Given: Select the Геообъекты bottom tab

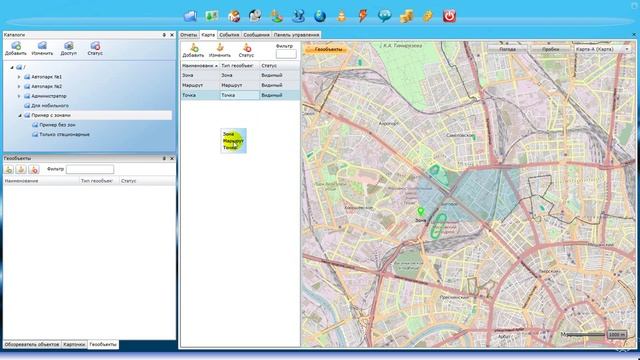Looking at the screenshot, I should 103,344.
